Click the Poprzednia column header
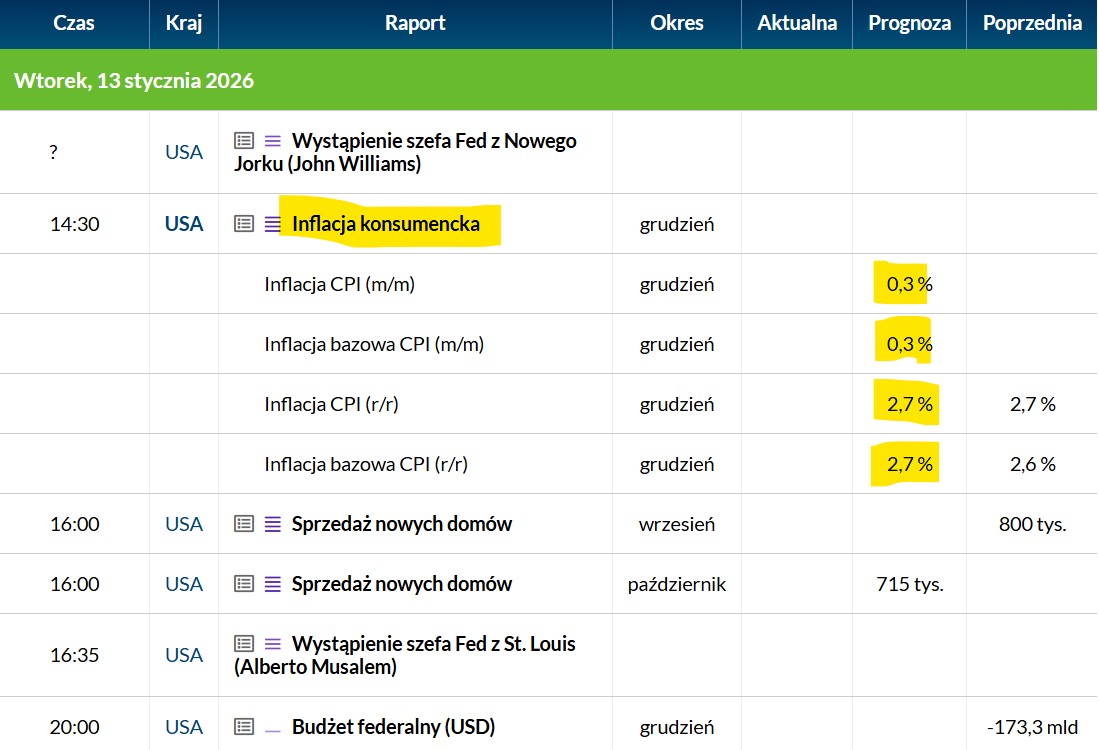This screenshot has width=1099, height=750. (x=1032, y=23)
